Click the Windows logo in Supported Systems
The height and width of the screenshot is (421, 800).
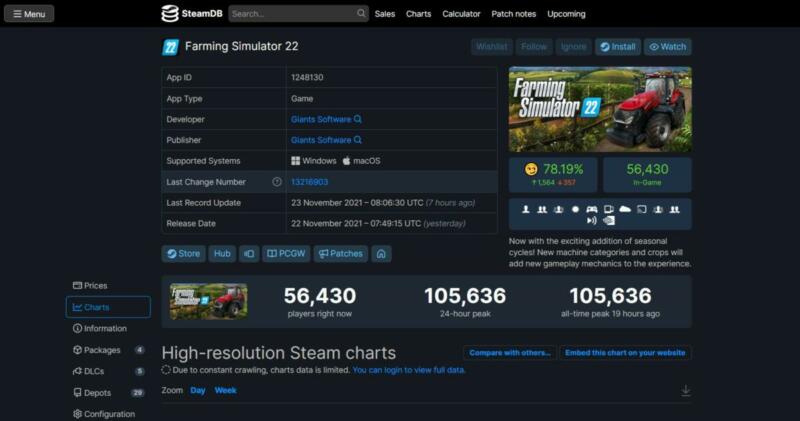pyautogui.click(x=295, y=161)
